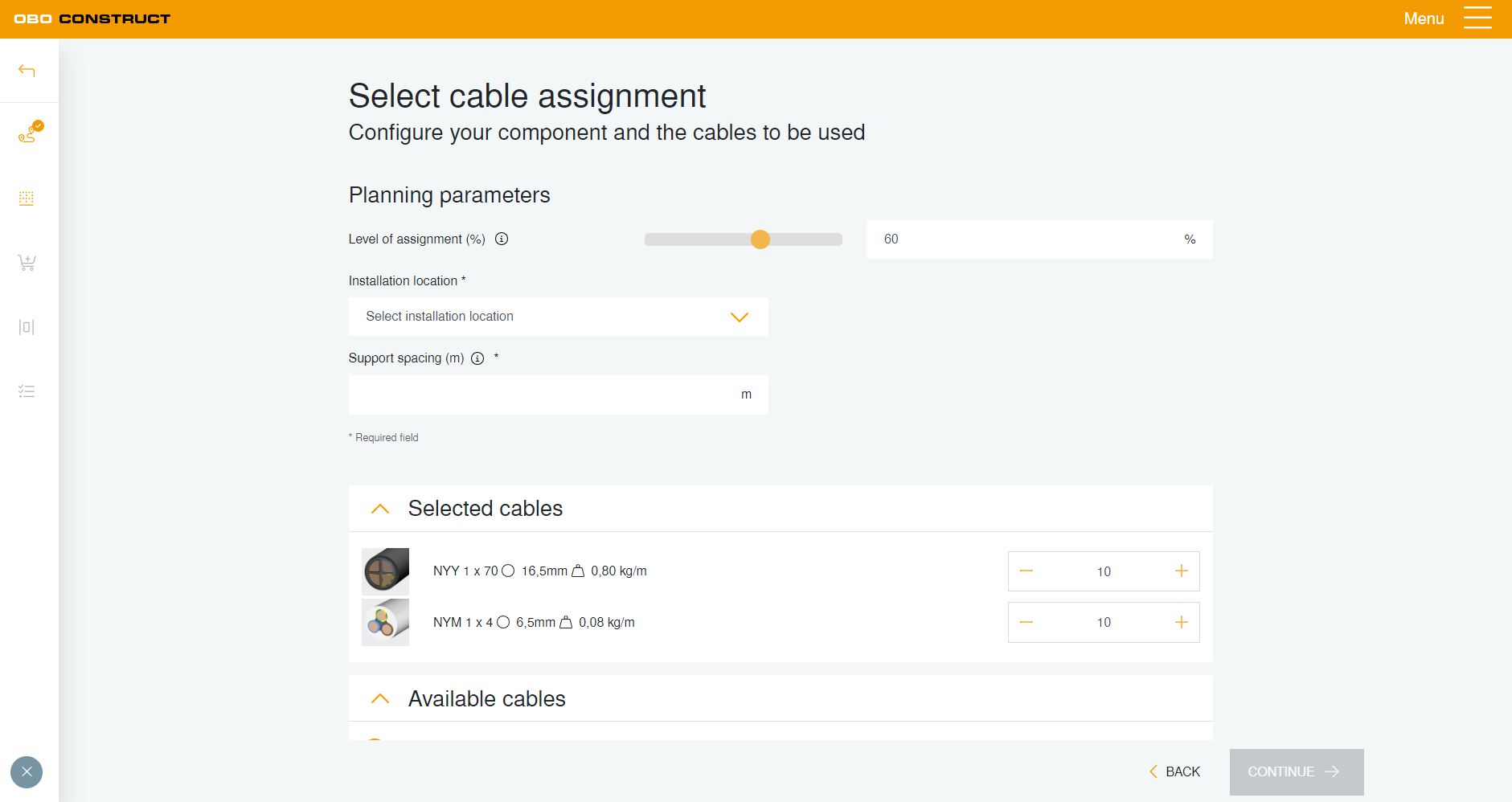Collapse the Available cables section
Screen dimensions: 1512x802
coord(380,699)
